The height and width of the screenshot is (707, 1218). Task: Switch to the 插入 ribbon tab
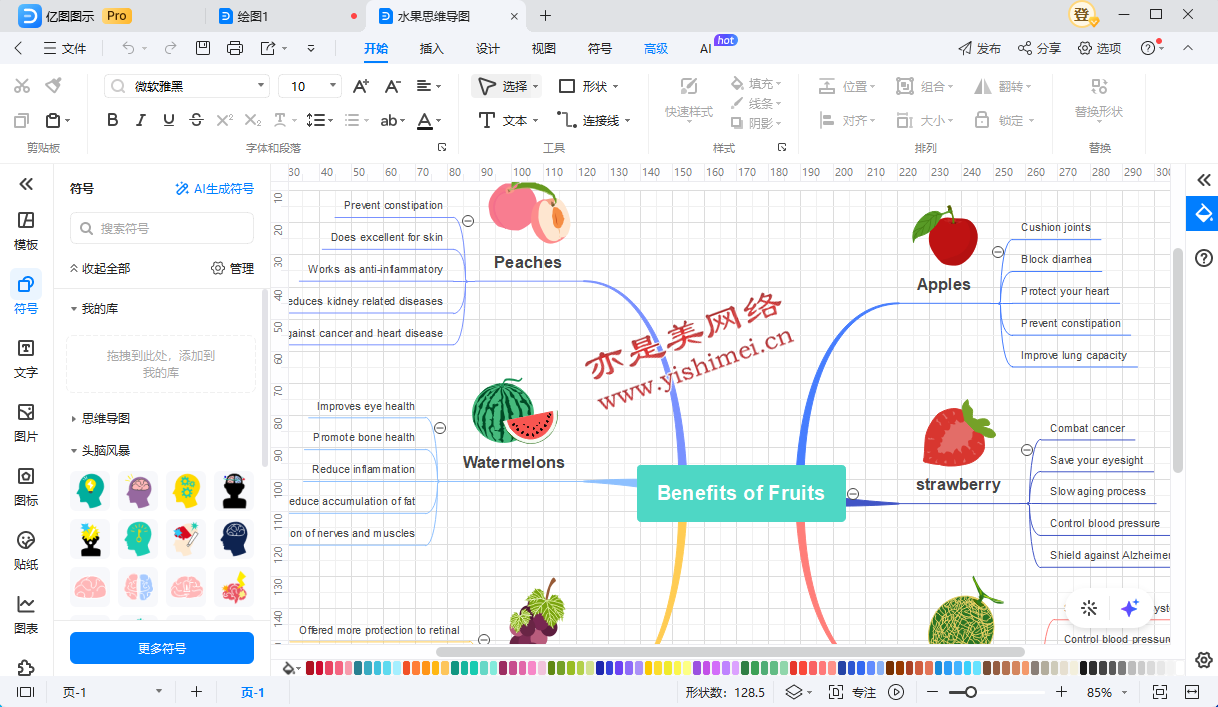(x=432, y=48)
